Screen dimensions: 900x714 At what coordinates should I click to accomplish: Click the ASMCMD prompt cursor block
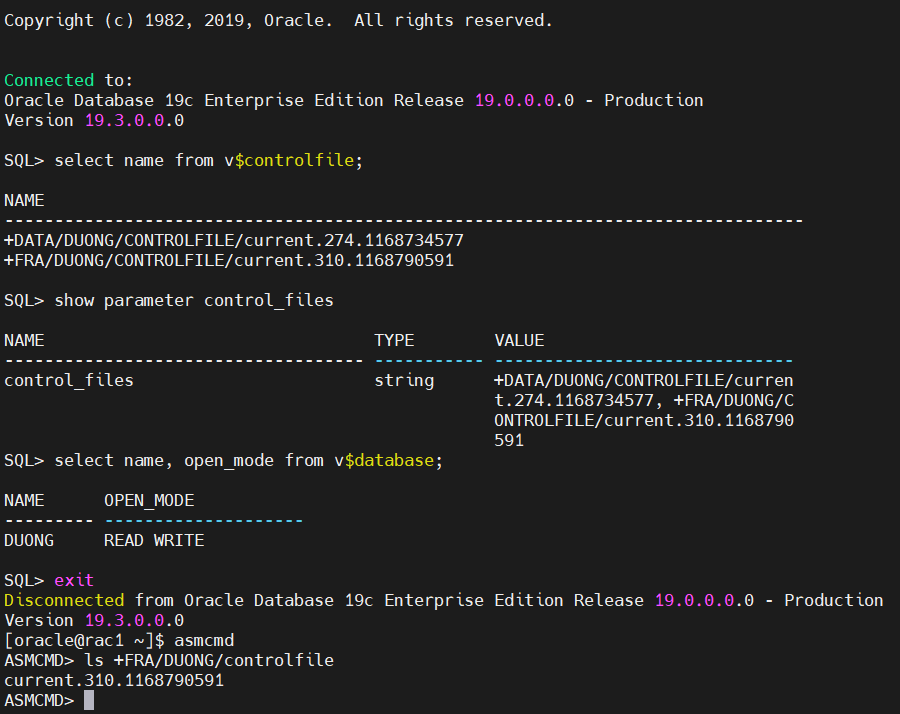[89, 700]
